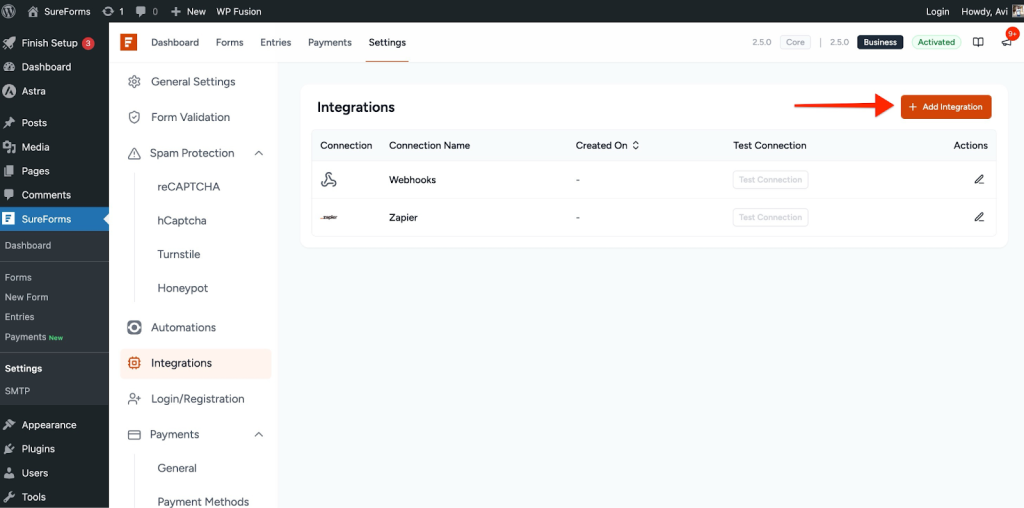Click the Webhooks connection icon

click(328, 180)
